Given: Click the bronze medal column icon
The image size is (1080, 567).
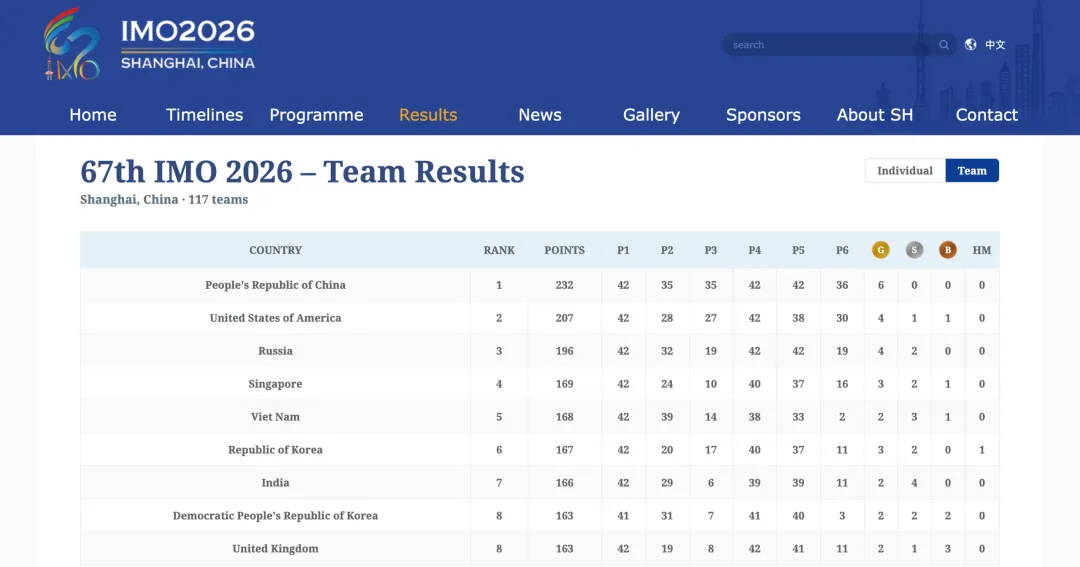Looking at the screenshot, I should click(x=948, y=250).
